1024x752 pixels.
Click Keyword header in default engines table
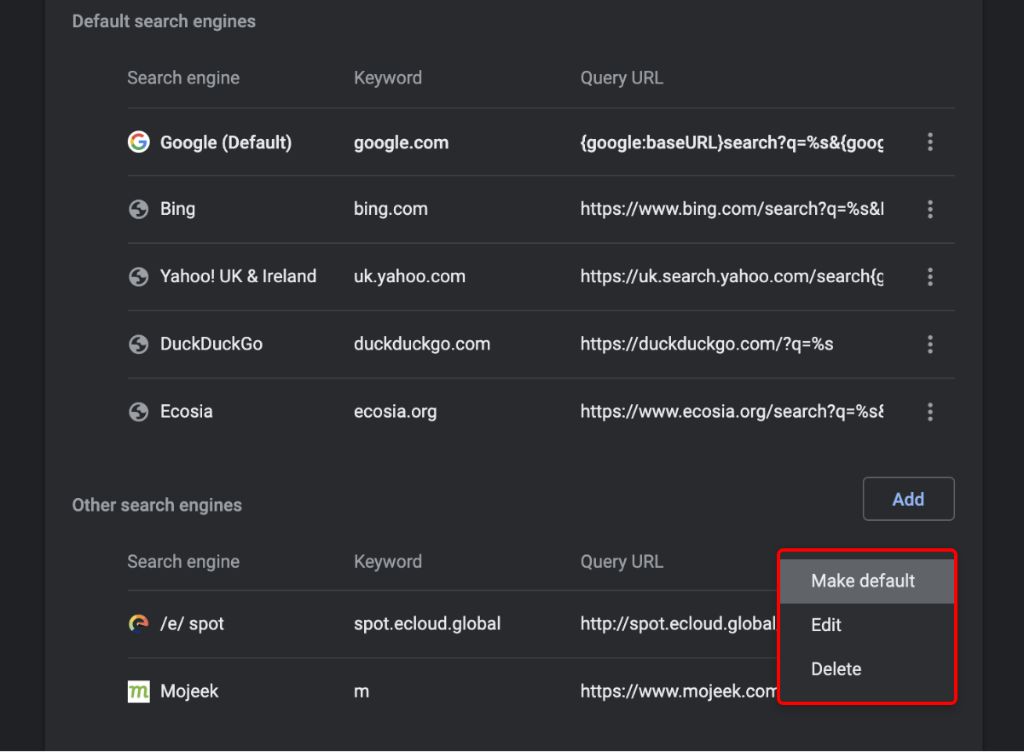[x=388, y=78]
